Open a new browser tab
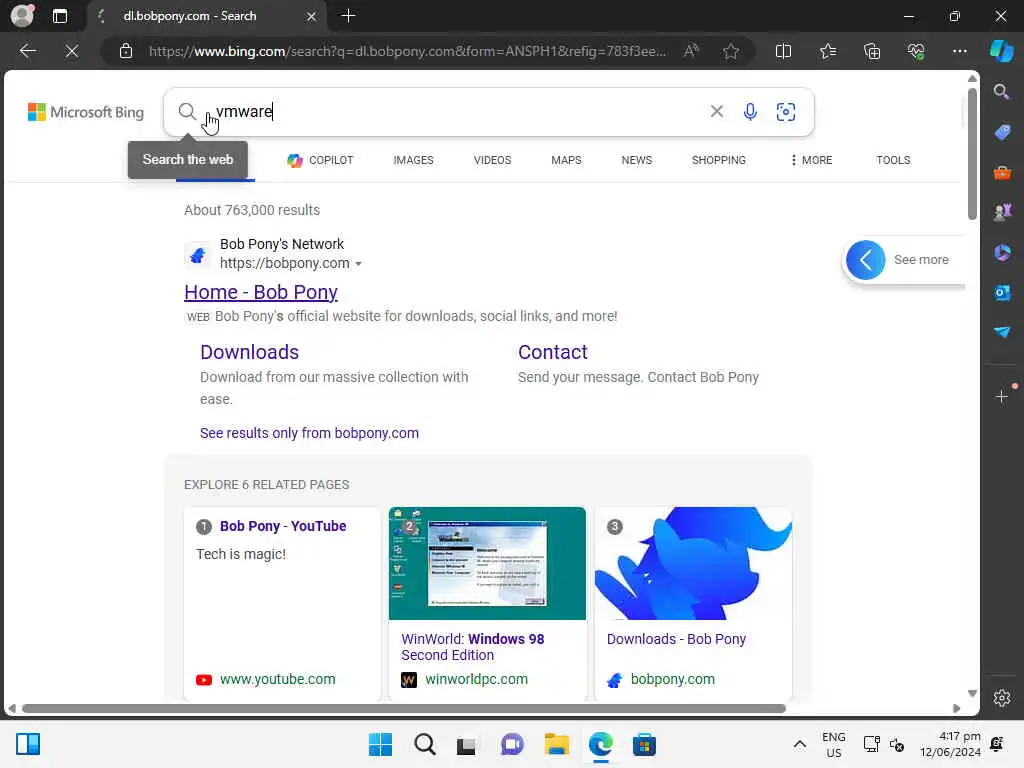This screenshot has height=768, width=1024. [348, 16]
